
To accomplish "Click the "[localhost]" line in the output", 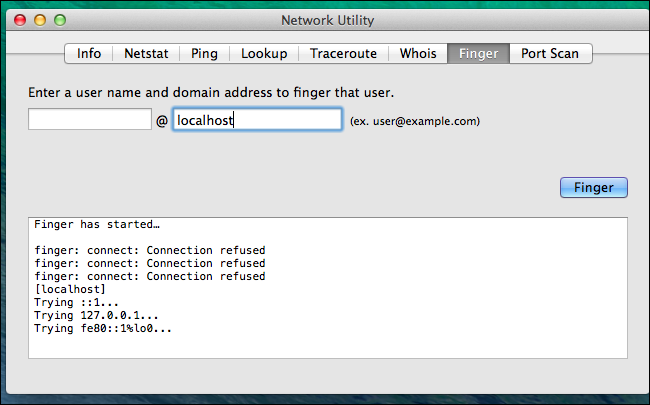I will [72, 289].
